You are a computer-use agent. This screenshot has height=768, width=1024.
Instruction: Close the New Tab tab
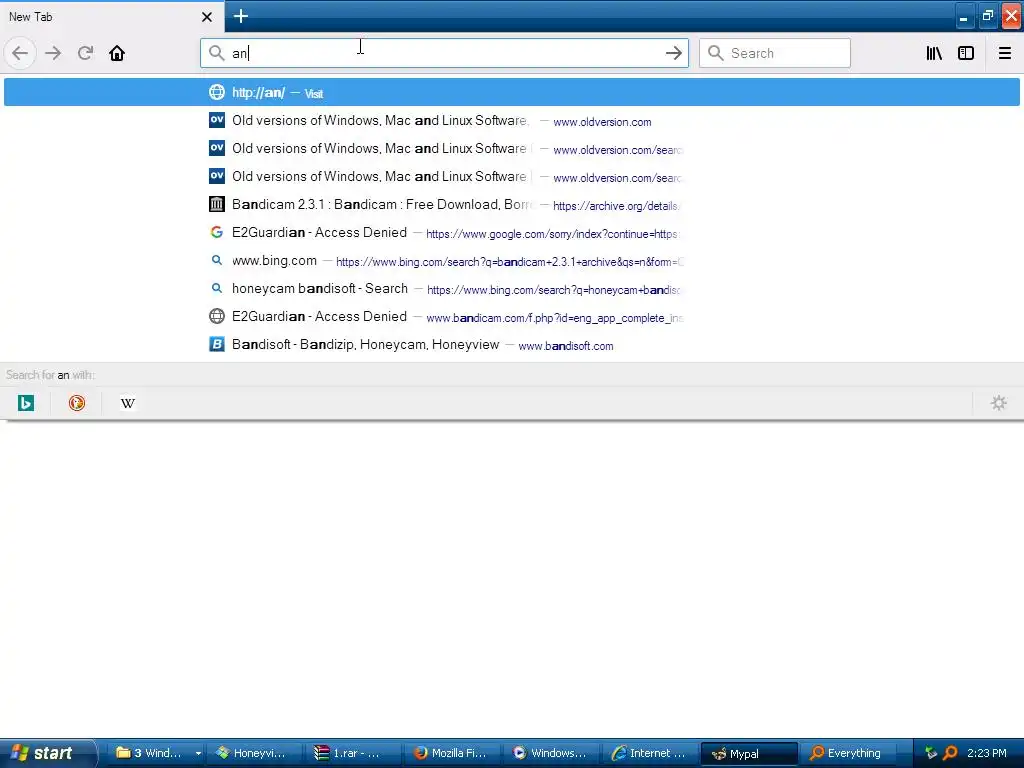tap(207, 17)
